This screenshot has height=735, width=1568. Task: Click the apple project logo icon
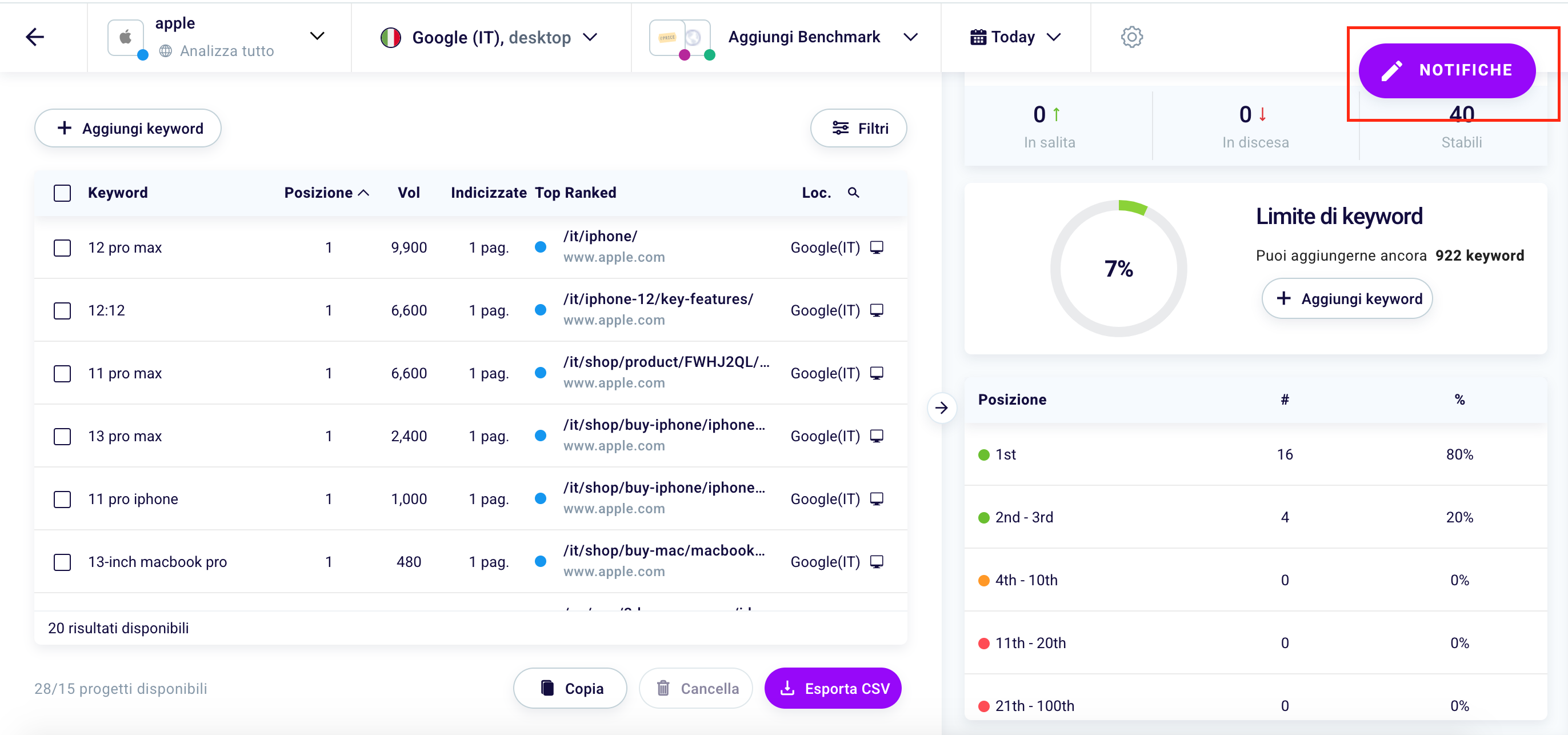[x=126, y=38]
